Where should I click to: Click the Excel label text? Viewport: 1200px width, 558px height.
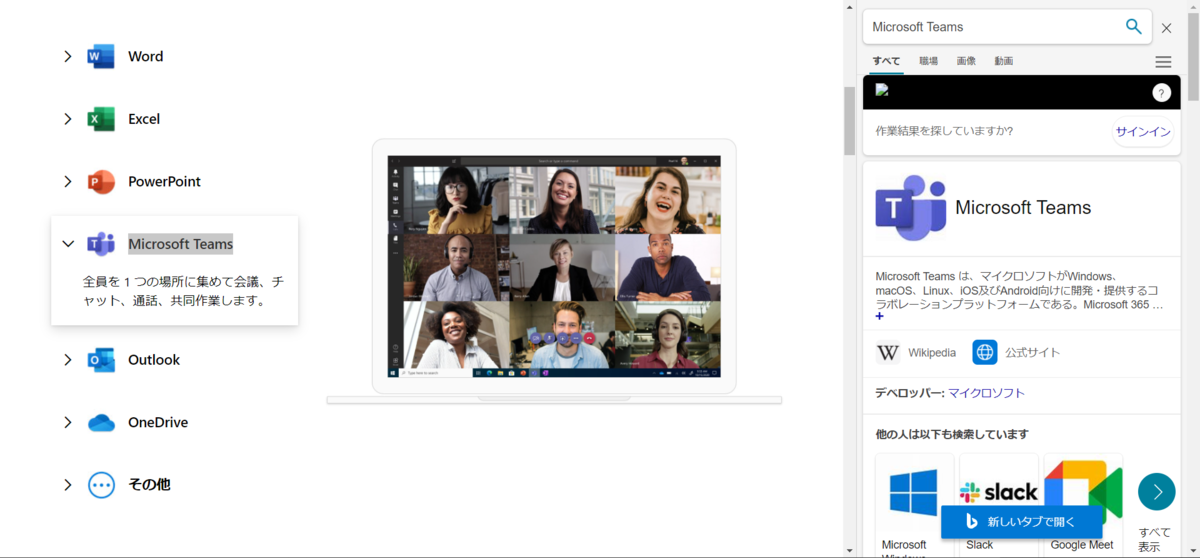(144, 119)
